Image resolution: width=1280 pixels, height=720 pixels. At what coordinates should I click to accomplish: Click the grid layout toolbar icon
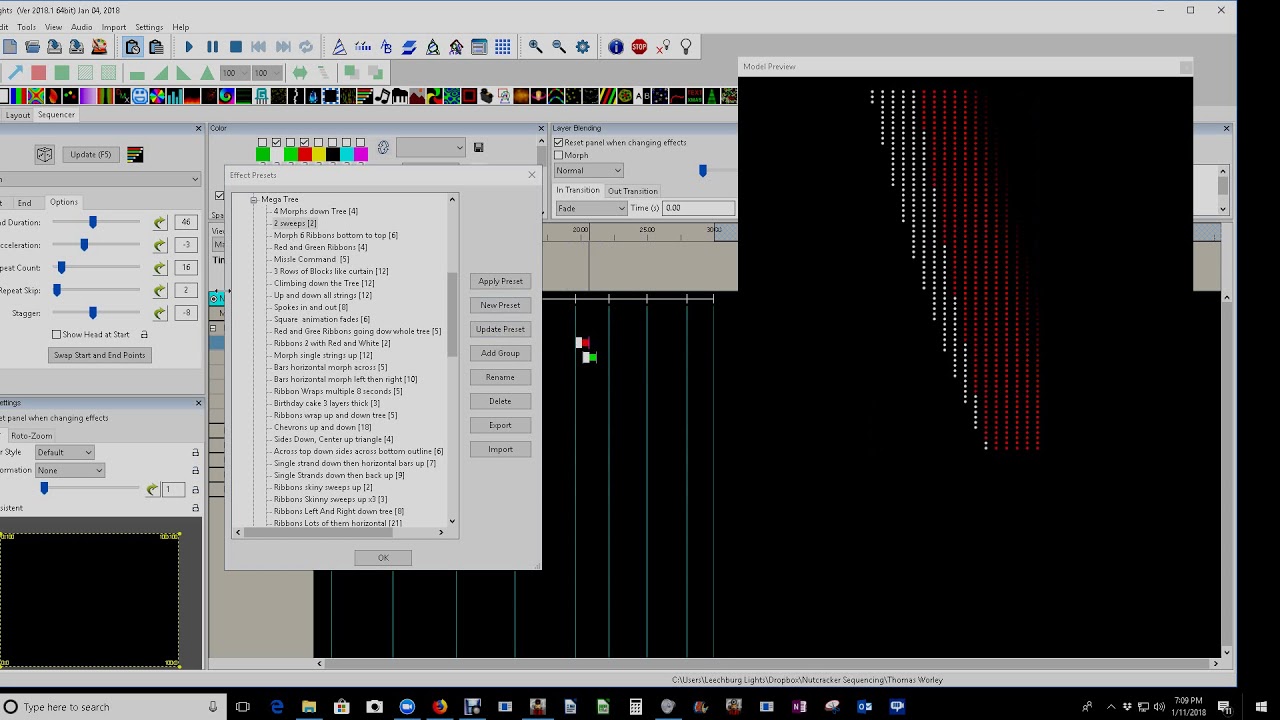coord(503,47)
